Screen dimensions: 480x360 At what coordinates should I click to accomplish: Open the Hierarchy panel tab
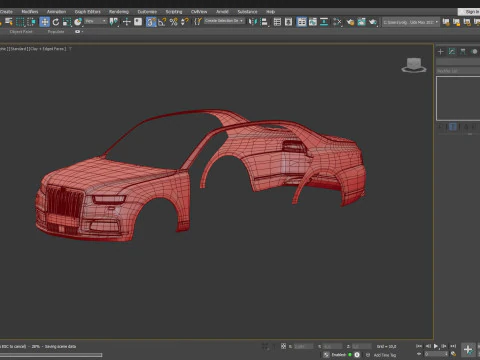[463, 51]
